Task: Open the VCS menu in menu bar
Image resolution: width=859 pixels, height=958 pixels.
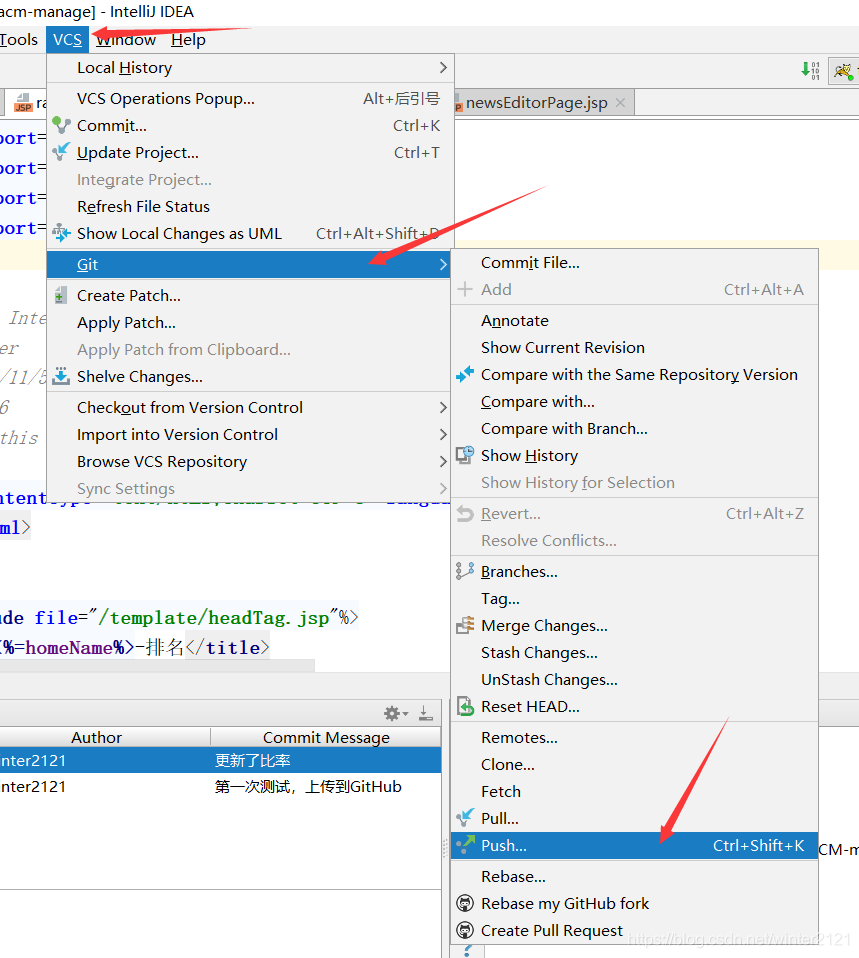Action: tap(67, 40)
